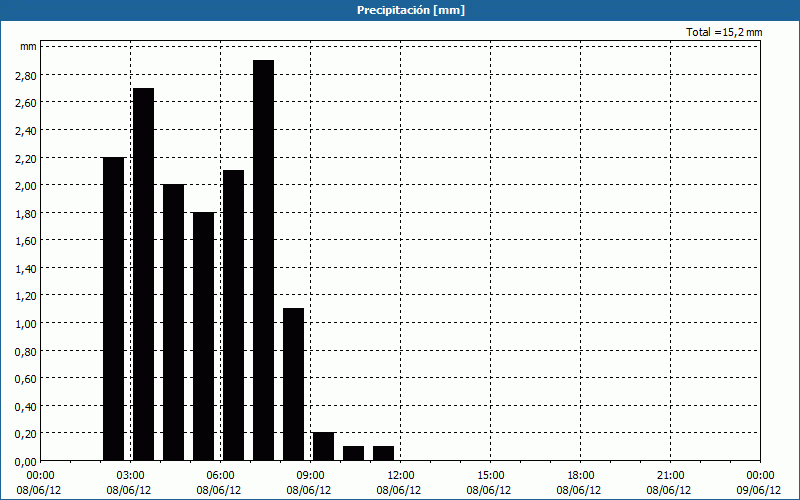Click the 00:00 label above 09/06/12

pyautogui.click(x=760, y=476)
